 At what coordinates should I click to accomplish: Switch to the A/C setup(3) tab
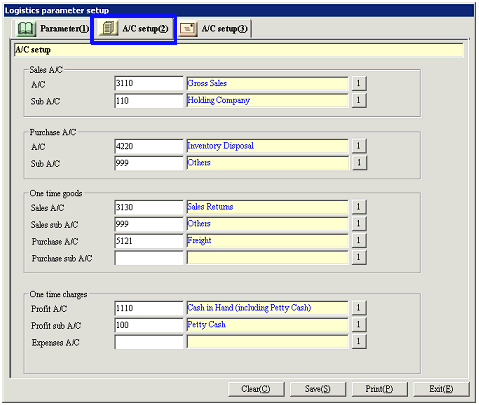(x=214, y=29)
